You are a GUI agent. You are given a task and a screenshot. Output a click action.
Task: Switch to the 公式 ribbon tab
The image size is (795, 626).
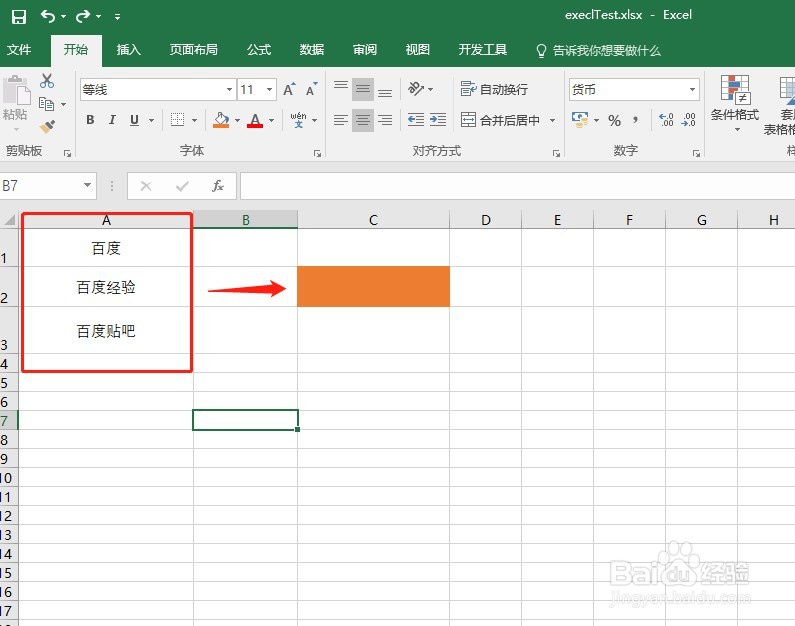(259, 50)
